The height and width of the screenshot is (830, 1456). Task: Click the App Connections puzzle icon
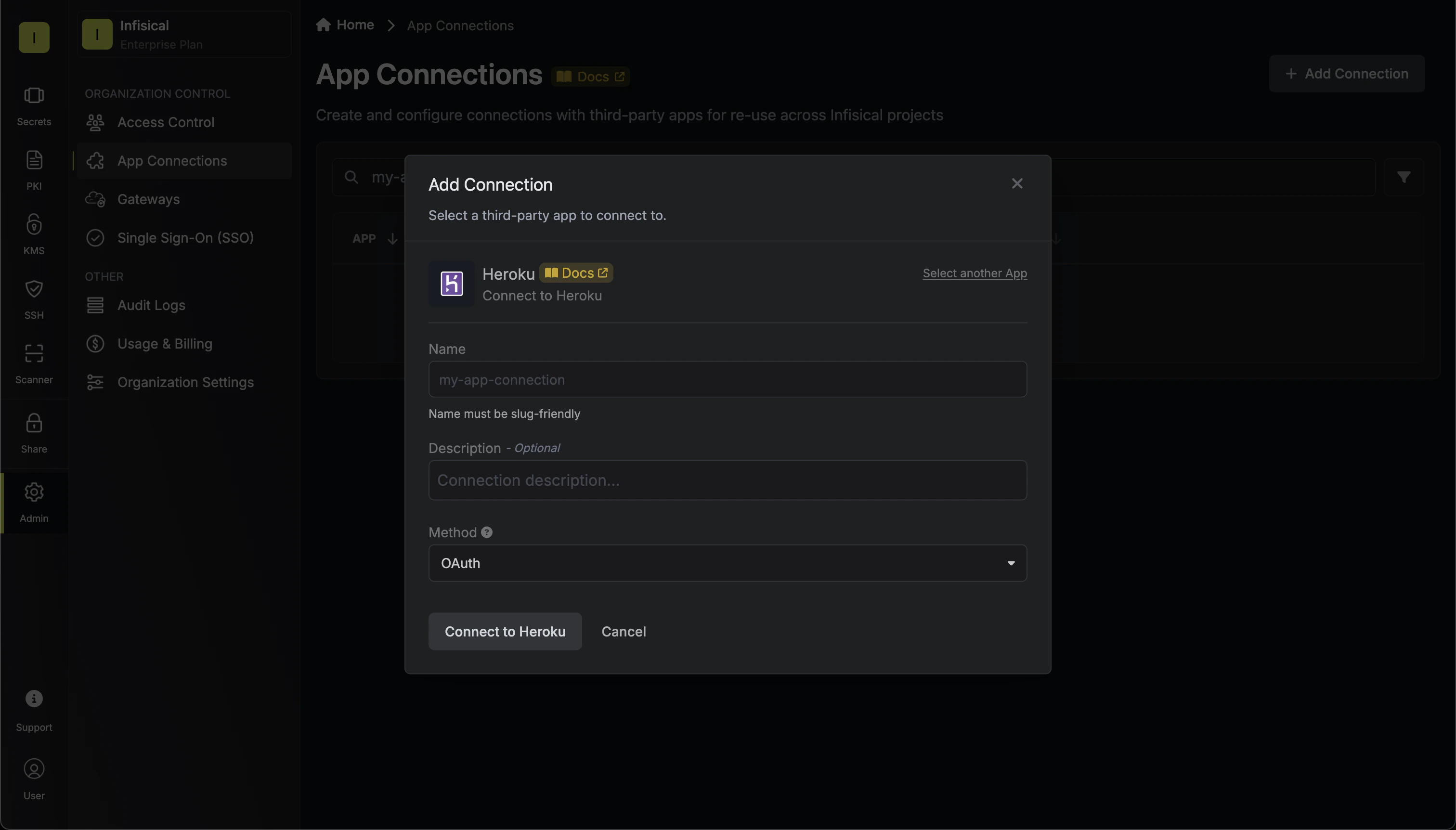95,161
